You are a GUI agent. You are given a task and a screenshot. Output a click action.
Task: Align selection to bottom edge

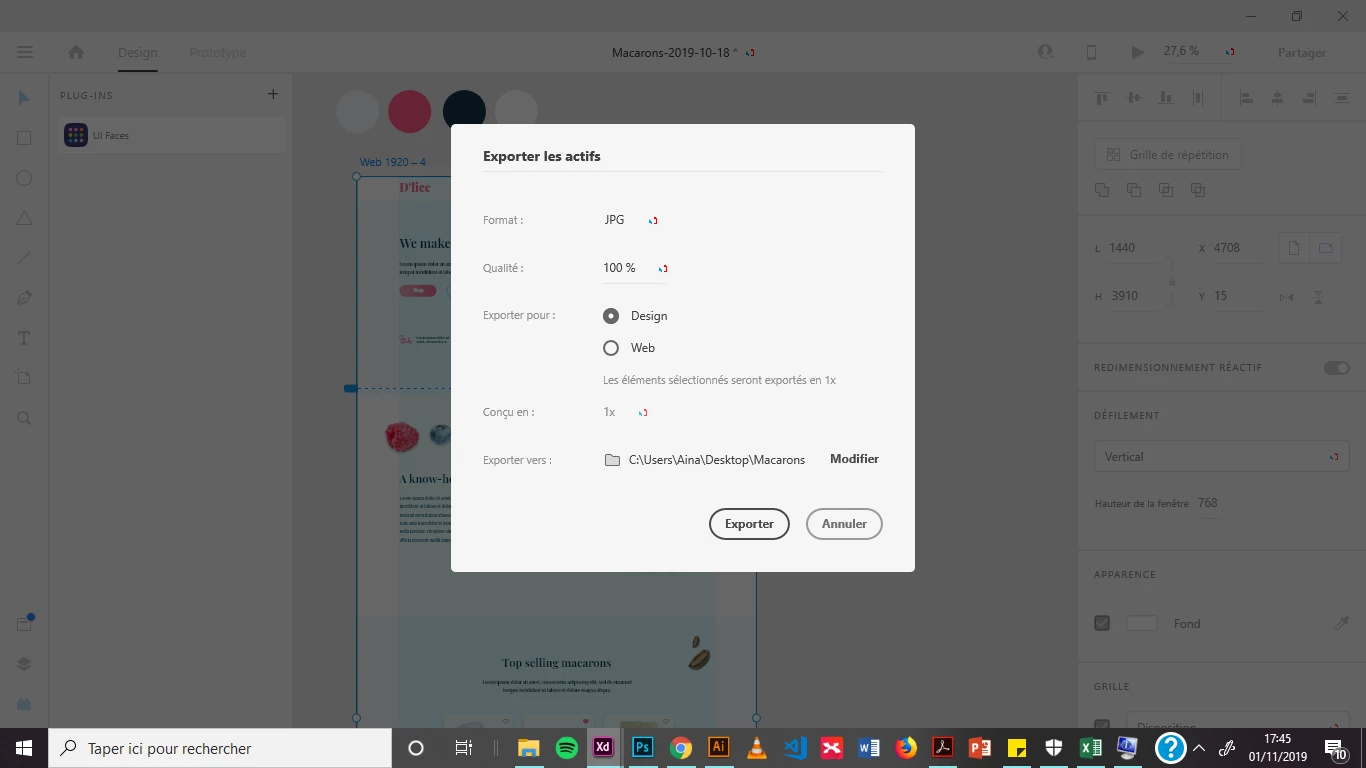tap(1166, 98)
